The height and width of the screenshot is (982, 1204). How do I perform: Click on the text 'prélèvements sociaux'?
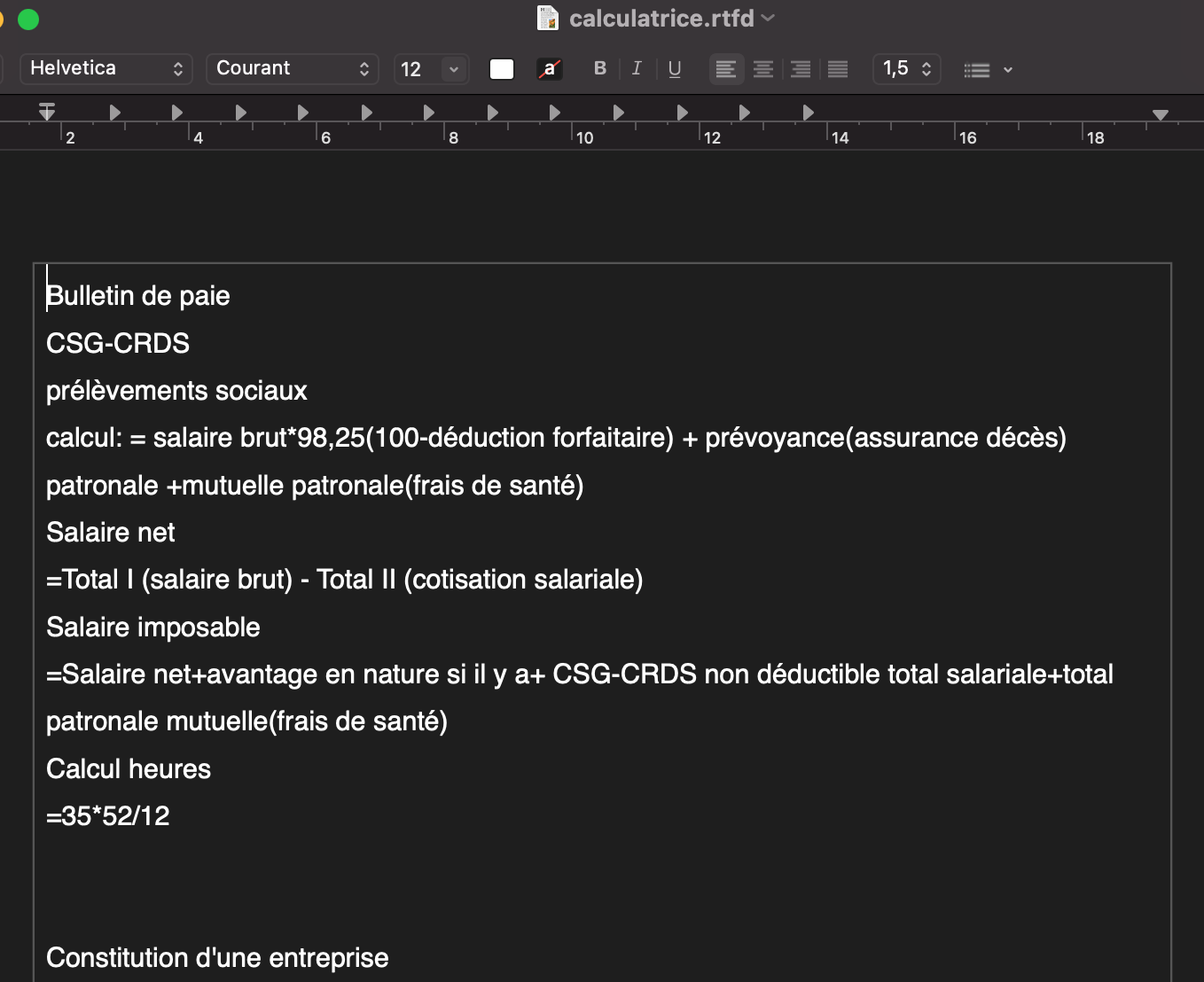(x=176, y=391)
